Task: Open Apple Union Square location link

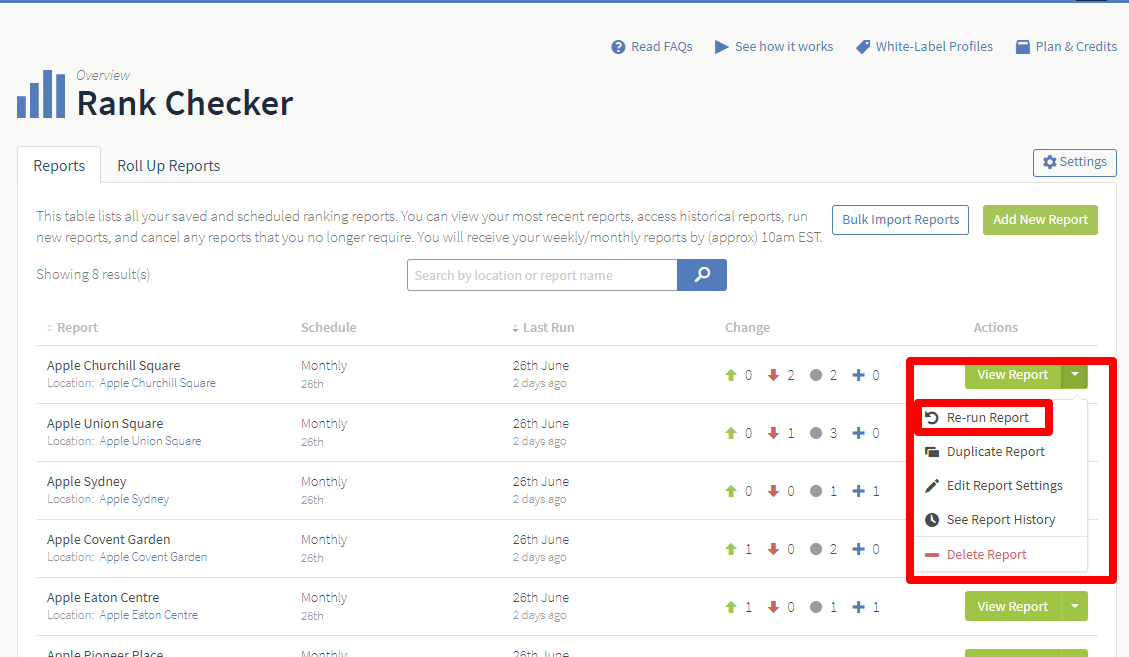Action: tap(150, 441)
